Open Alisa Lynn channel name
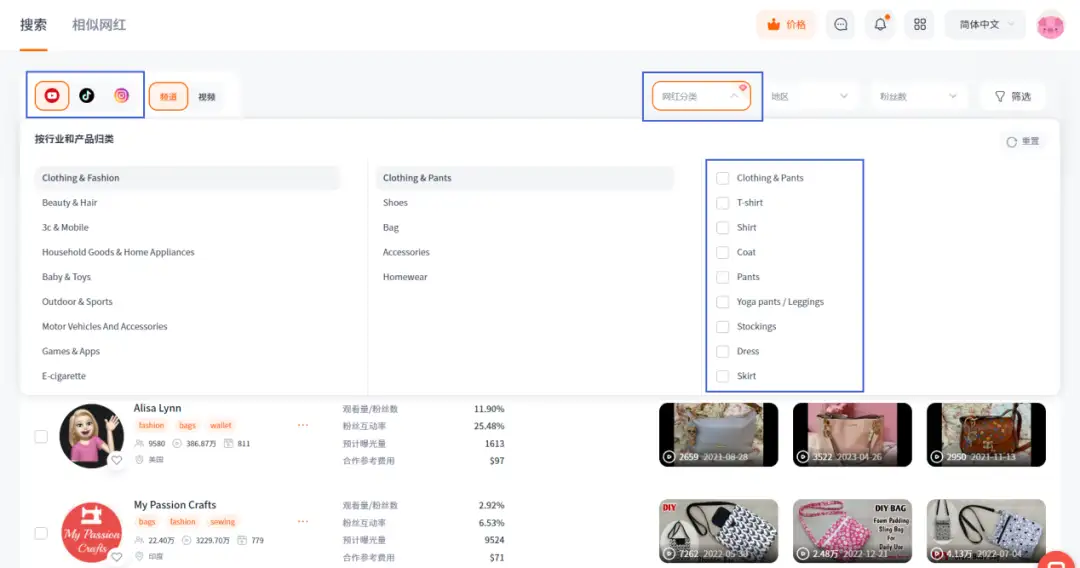The height and width of the screenshot is (568, 1080). (157, 408)
